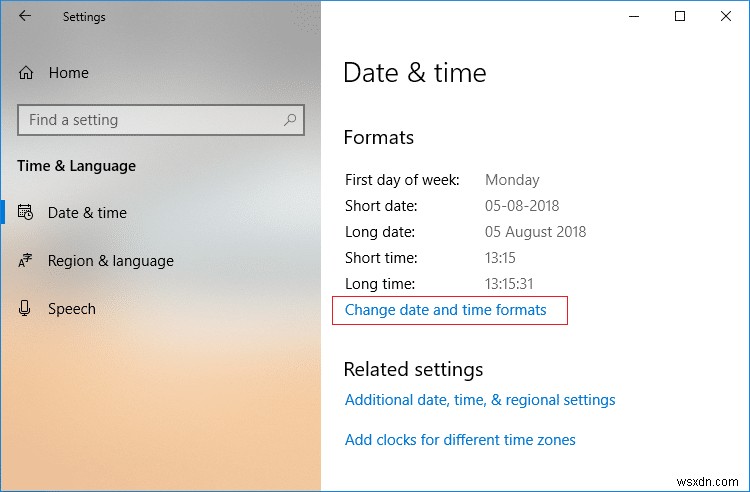
Task: Minimize the Settings window
Action: 635,16
